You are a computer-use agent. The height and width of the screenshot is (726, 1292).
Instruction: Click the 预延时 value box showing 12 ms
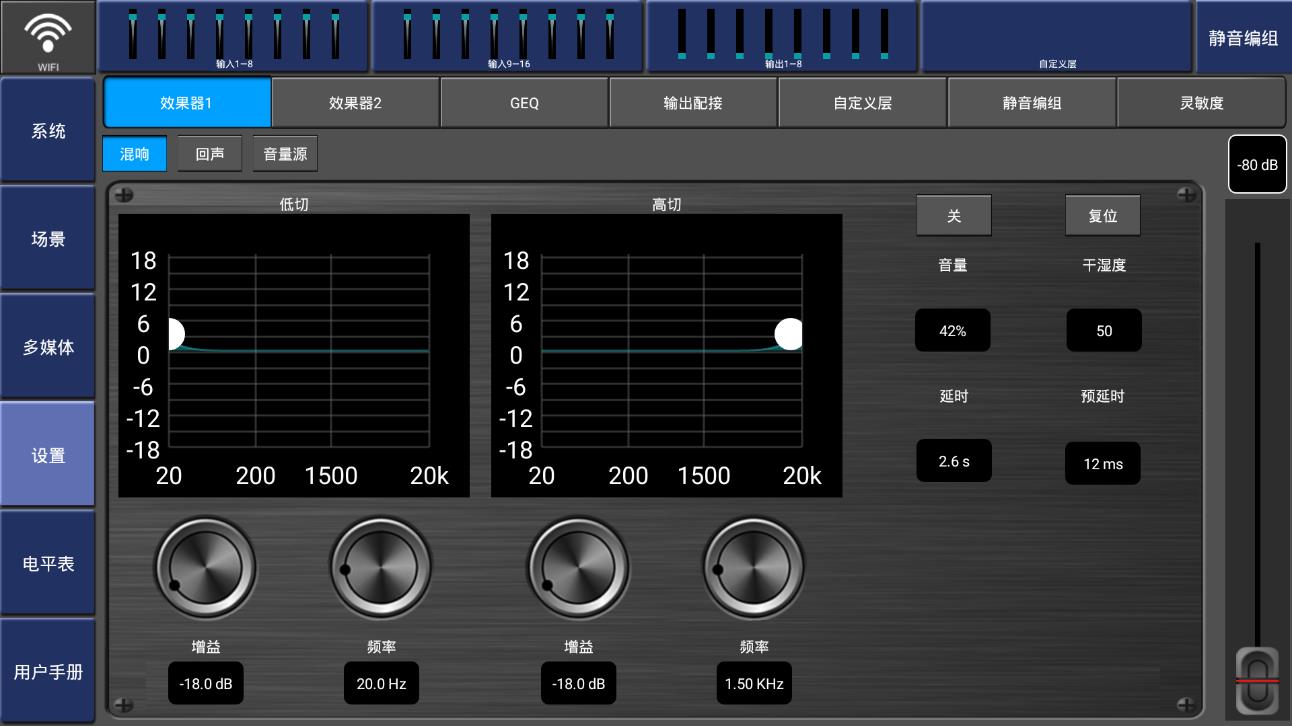[x=1103, y=464]
